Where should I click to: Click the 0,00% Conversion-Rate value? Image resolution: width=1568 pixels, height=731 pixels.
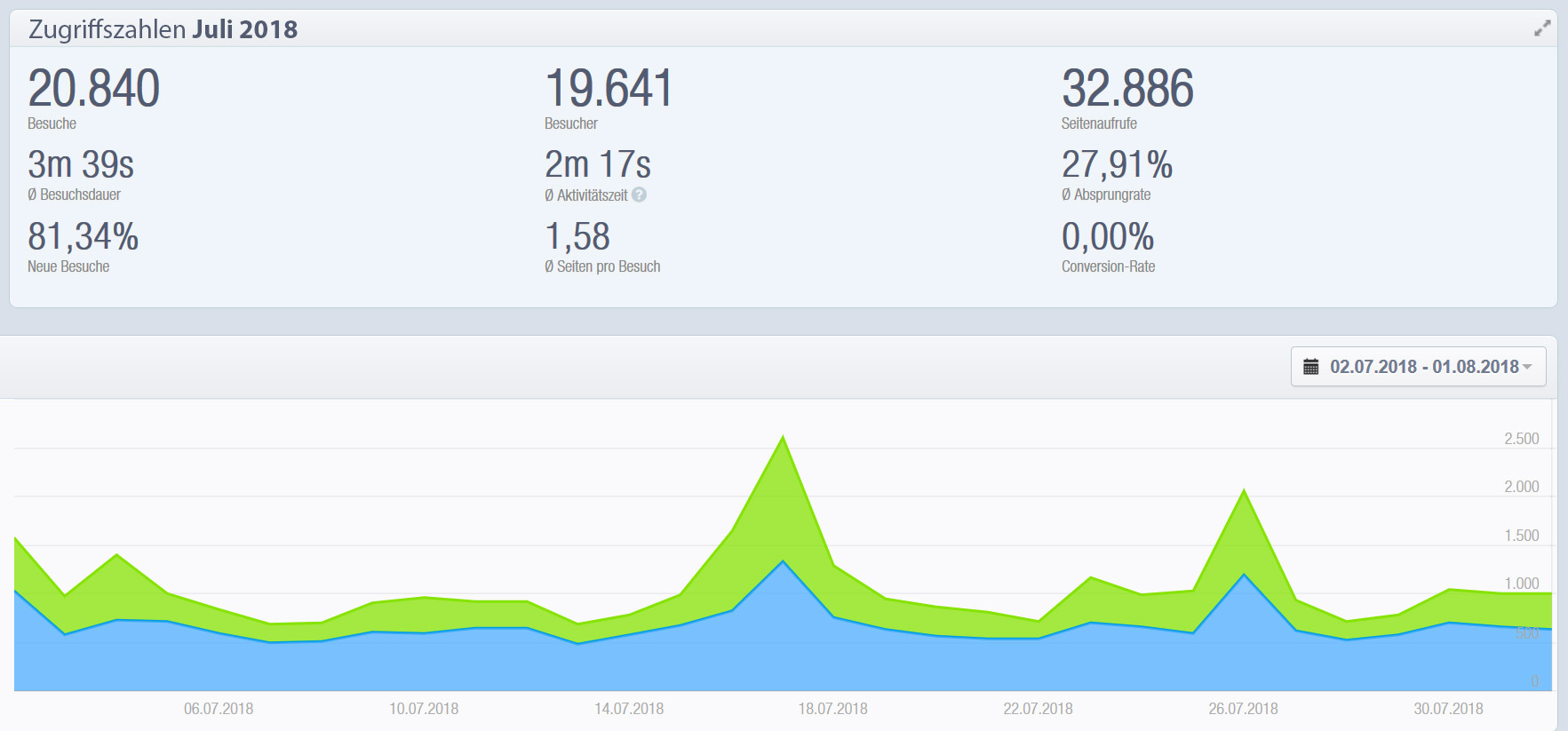pos(1107,237)
